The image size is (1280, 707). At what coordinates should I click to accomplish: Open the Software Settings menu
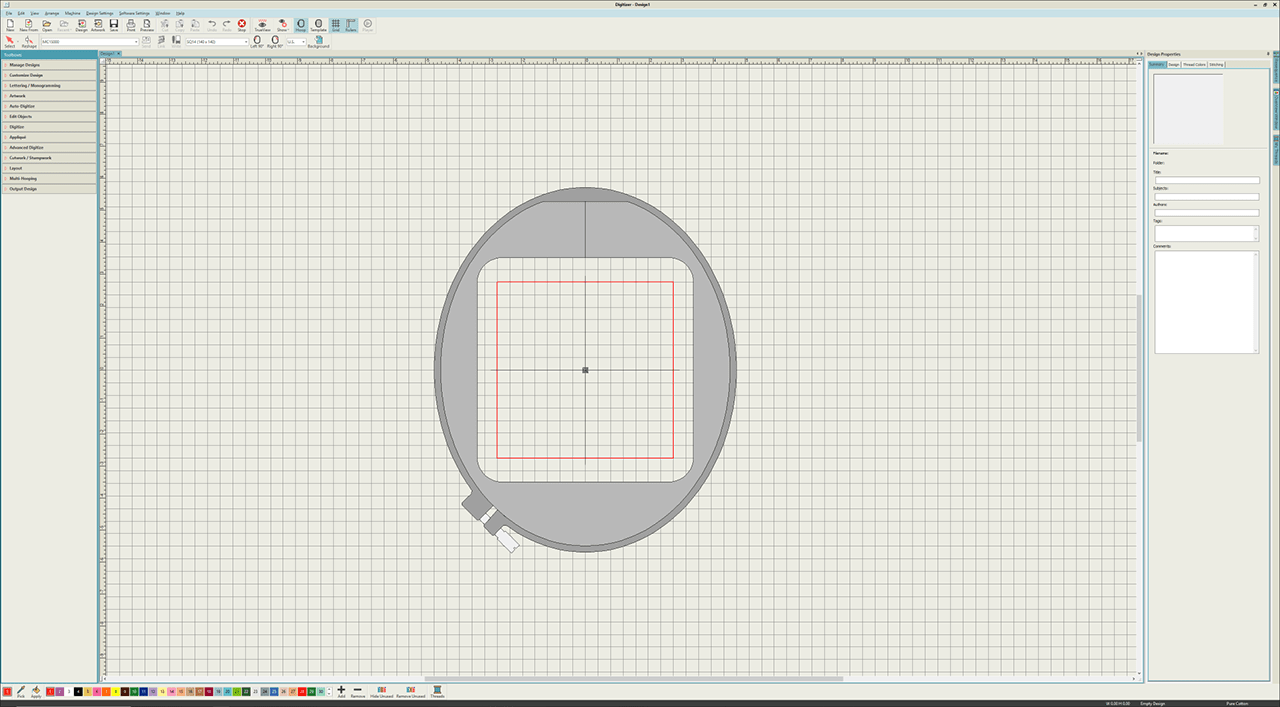[x=134, y=13]
